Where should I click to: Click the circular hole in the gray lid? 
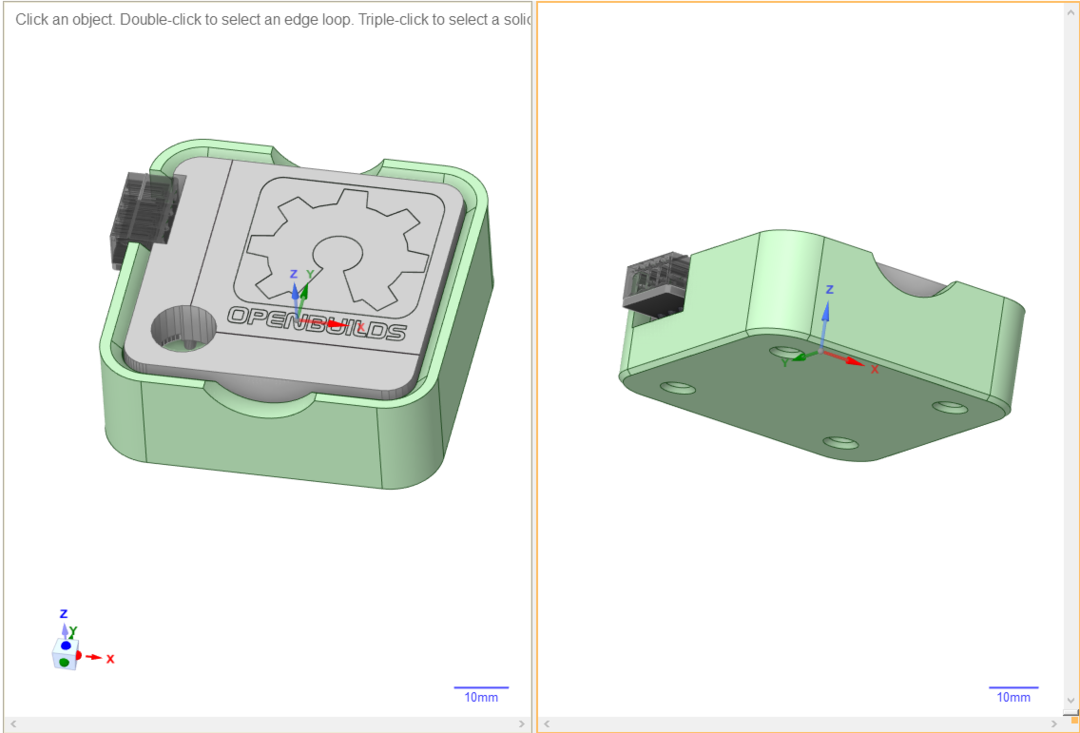184,329
